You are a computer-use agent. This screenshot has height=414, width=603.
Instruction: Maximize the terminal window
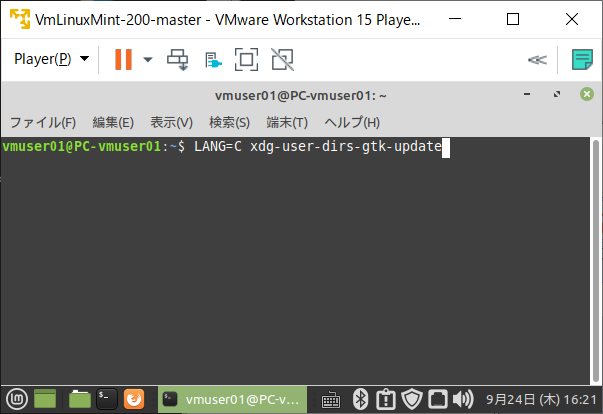point(557,94)
